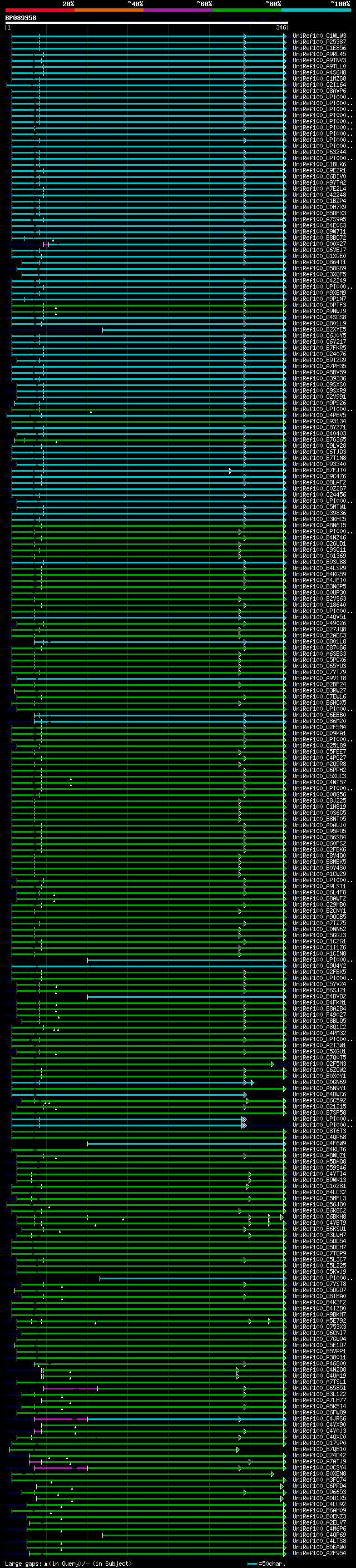
Task: Click the UniRef100_Q29MB0 hit label
Action: (319, 904)
